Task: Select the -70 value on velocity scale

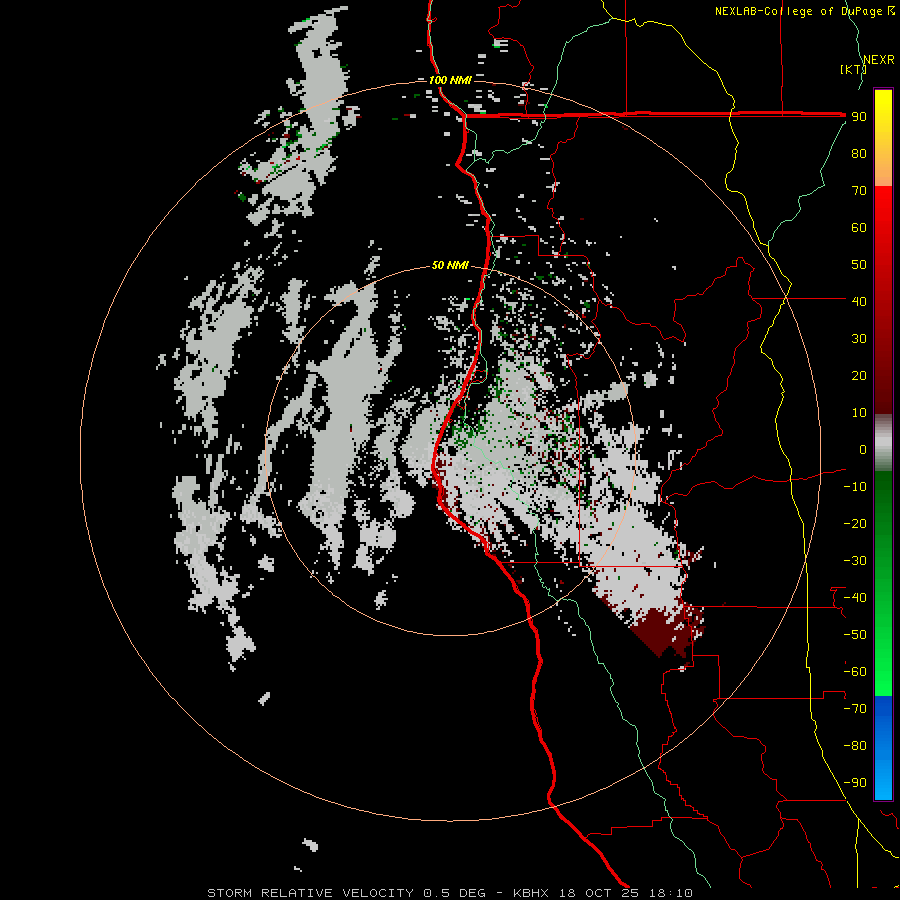Action: pyautogui.click(x=855, y=709)
